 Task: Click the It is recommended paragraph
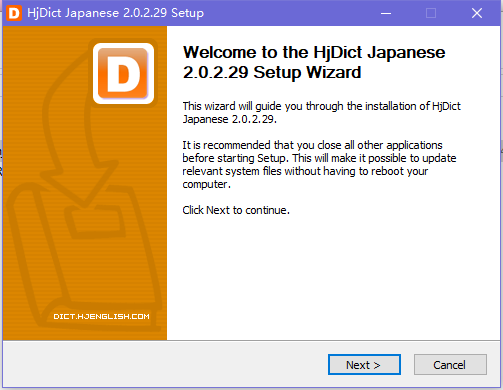[319, 164]
